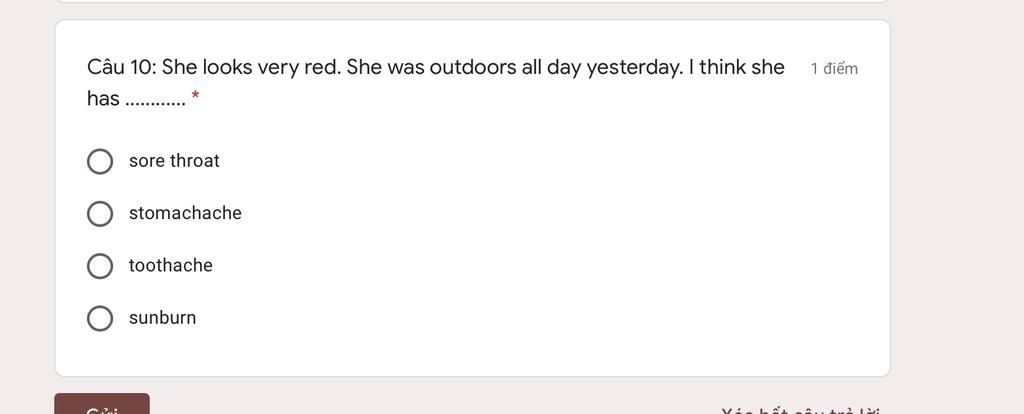Click the word "has" on second line
The width and height of the screenshot is (1024, 414).
[103, 98]
